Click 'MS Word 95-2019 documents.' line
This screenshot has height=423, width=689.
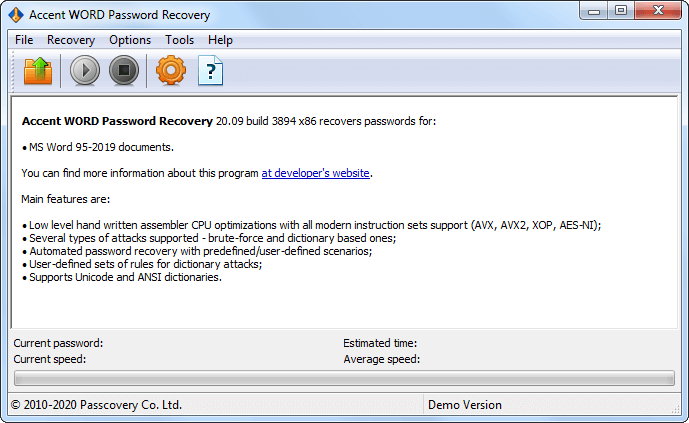pos(98,147)
